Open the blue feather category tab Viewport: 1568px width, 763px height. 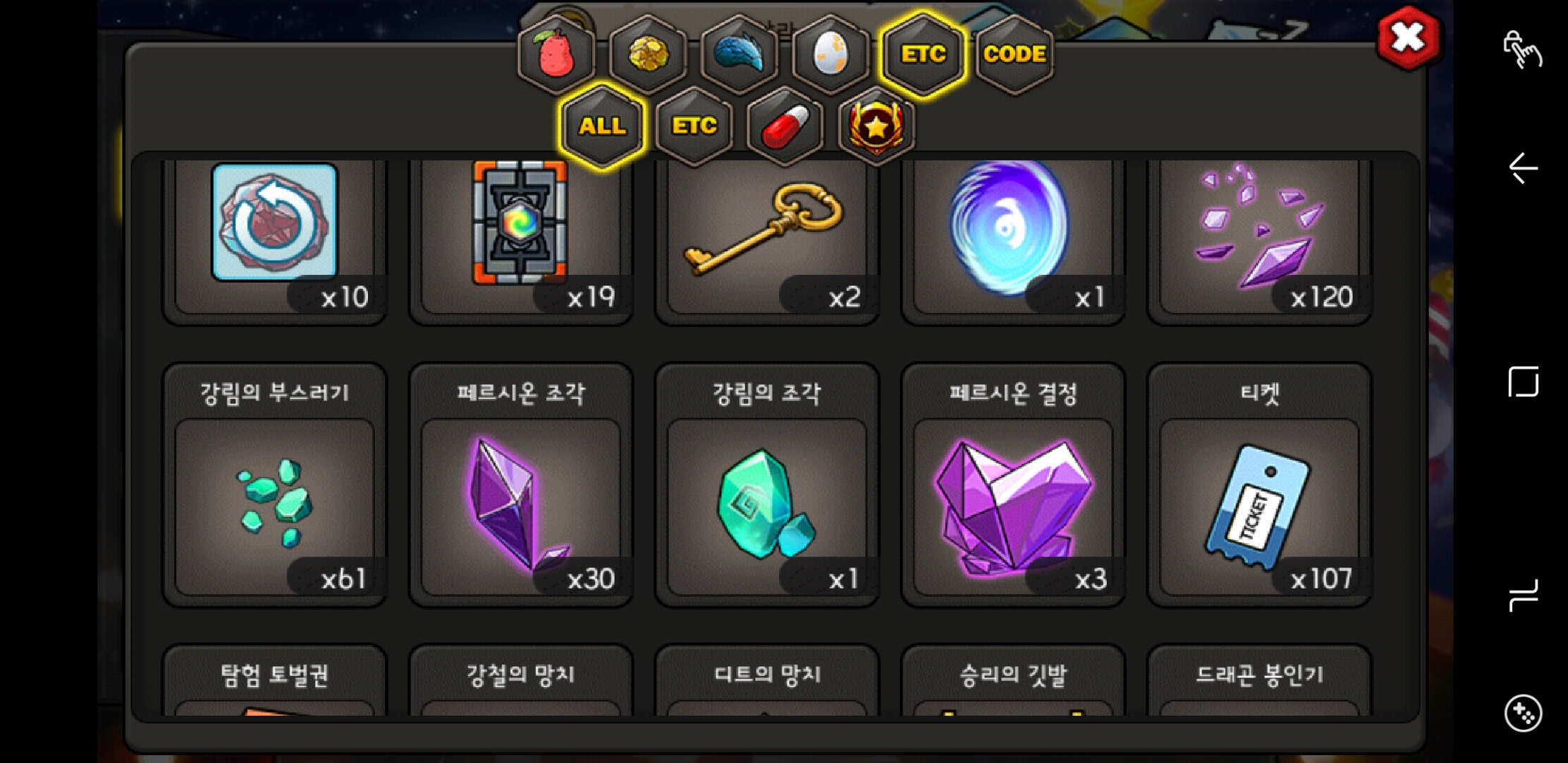click(x=739, y=54)
